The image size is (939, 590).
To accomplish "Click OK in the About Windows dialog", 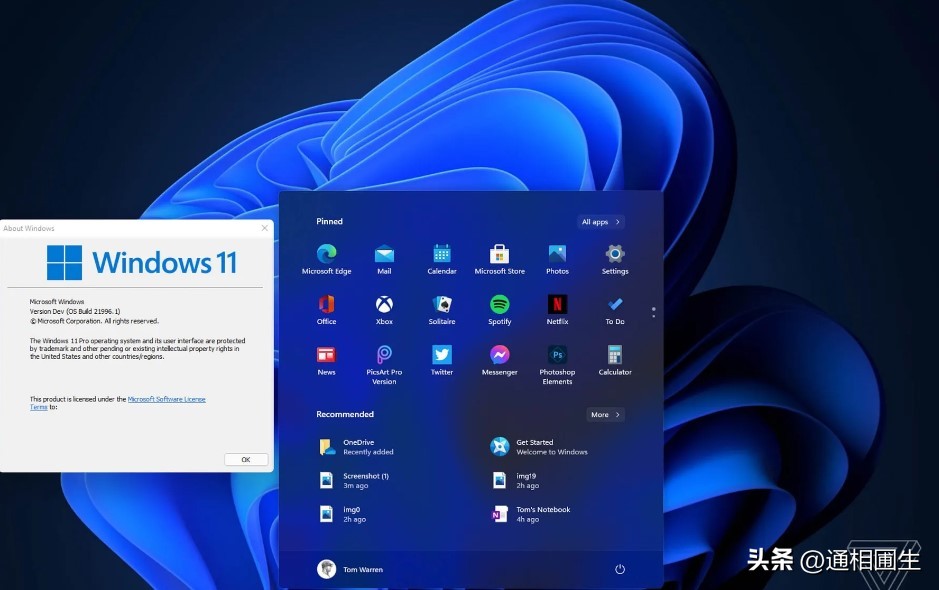I will tap(246, 459).
